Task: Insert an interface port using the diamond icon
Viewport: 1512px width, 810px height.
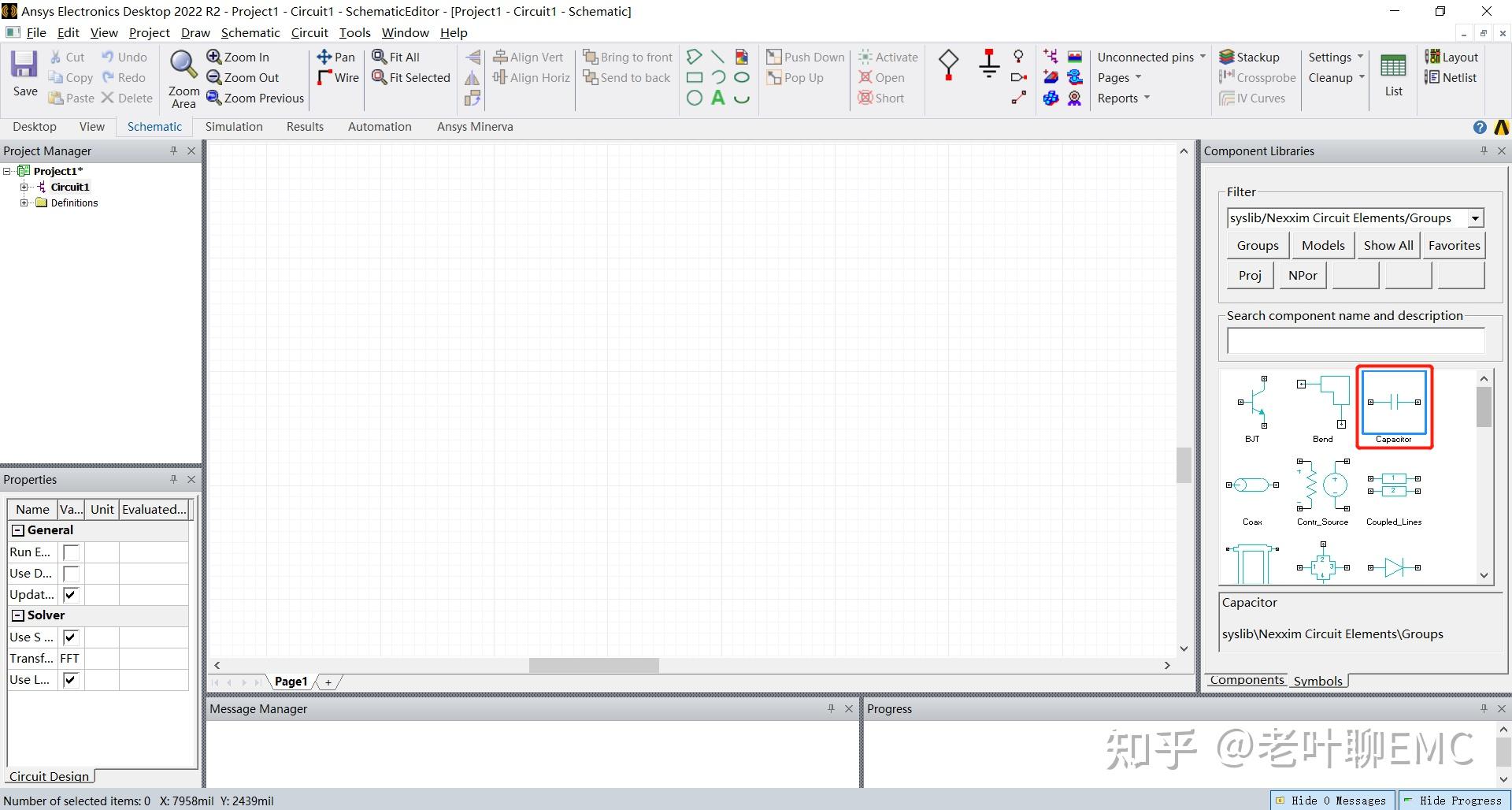Action: (948, 65)
